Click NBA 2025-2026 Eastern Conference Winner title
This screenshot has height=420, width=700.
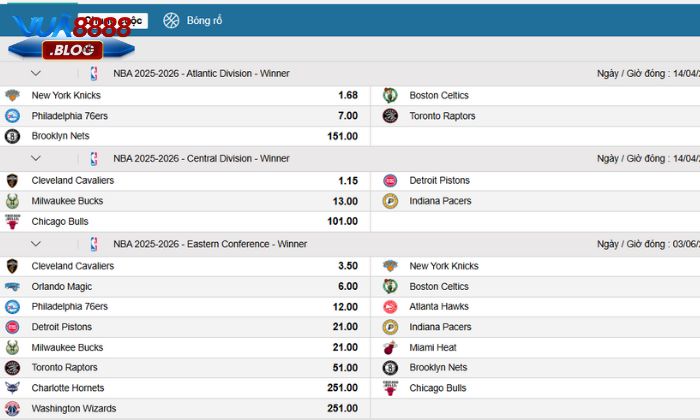click(x=209, y=244)
